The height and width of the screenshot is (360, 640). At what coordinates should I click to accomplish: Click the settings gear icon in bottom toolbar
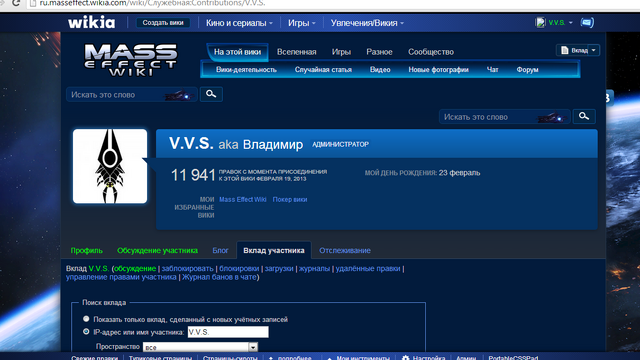coord(405,358)
